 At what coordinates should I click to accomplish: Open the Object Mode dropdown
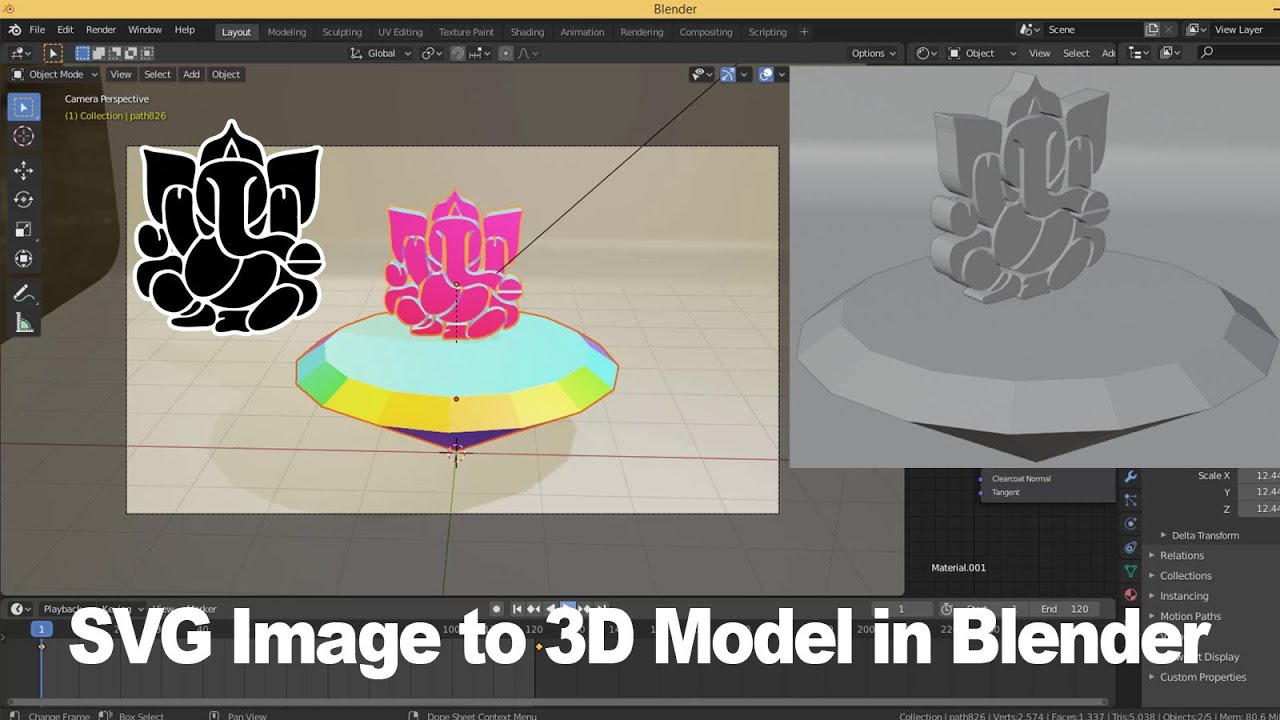(x=55, y=74)
